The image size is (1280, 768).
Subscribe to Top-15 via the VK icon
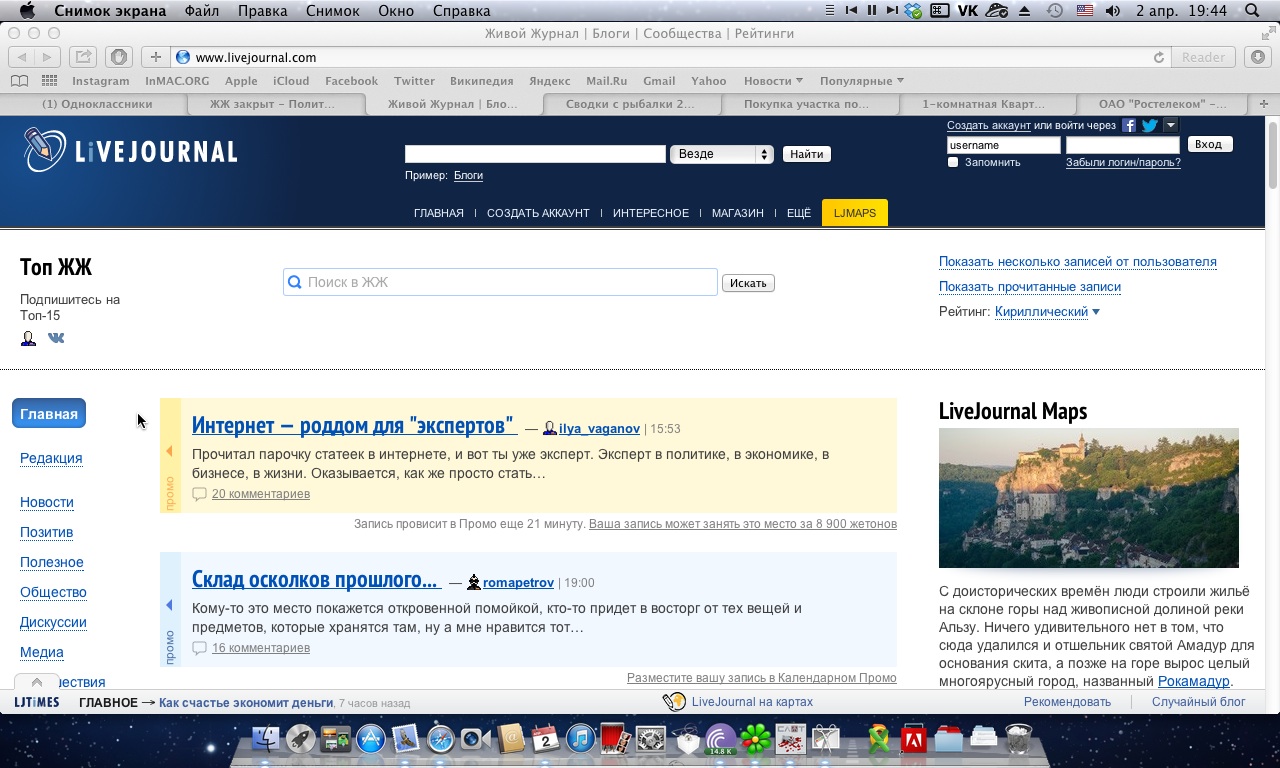(56, 338)
